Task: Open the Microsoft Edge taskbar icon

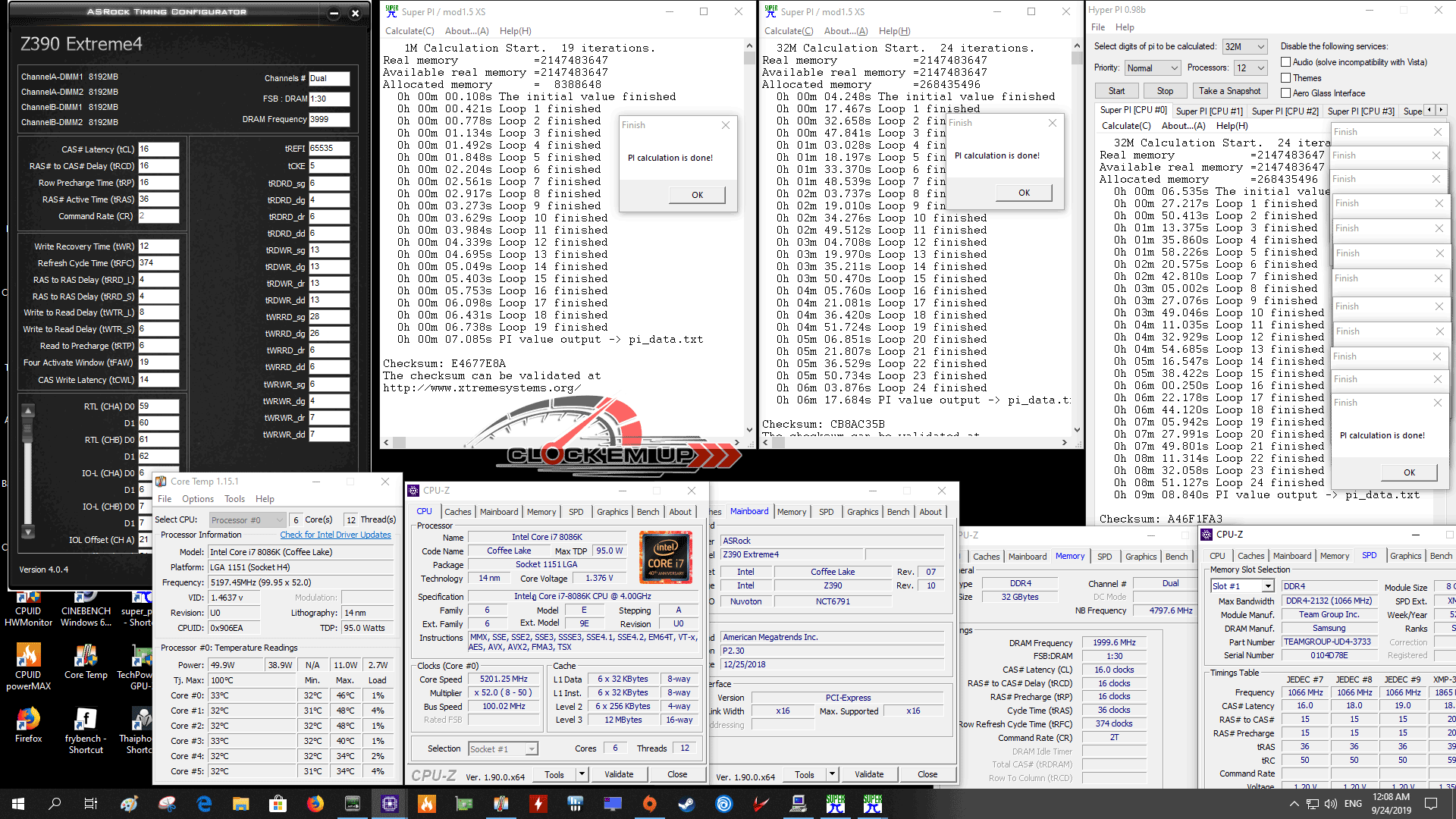Action: [204, 804]
